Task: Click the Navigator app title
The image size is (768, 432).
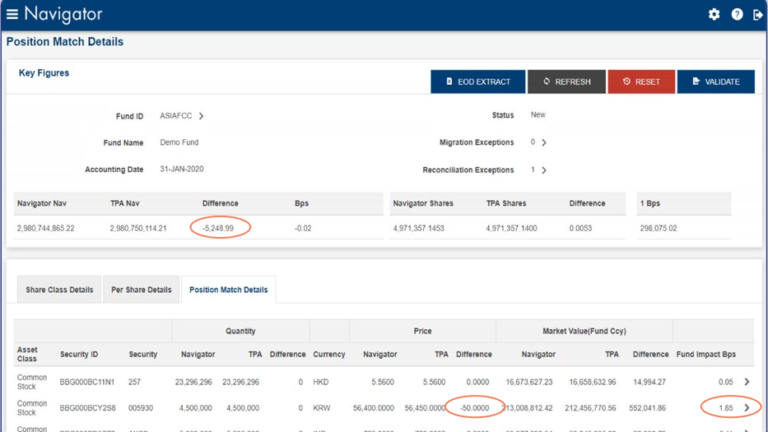Action: pyautogui.click(x=63, y=14)
